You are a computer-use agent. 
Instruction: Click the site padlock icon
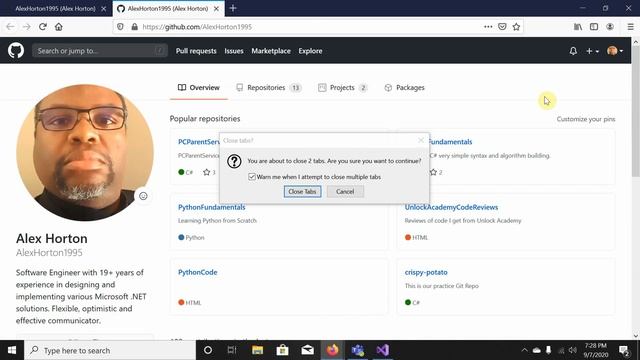tap(134, 27)
